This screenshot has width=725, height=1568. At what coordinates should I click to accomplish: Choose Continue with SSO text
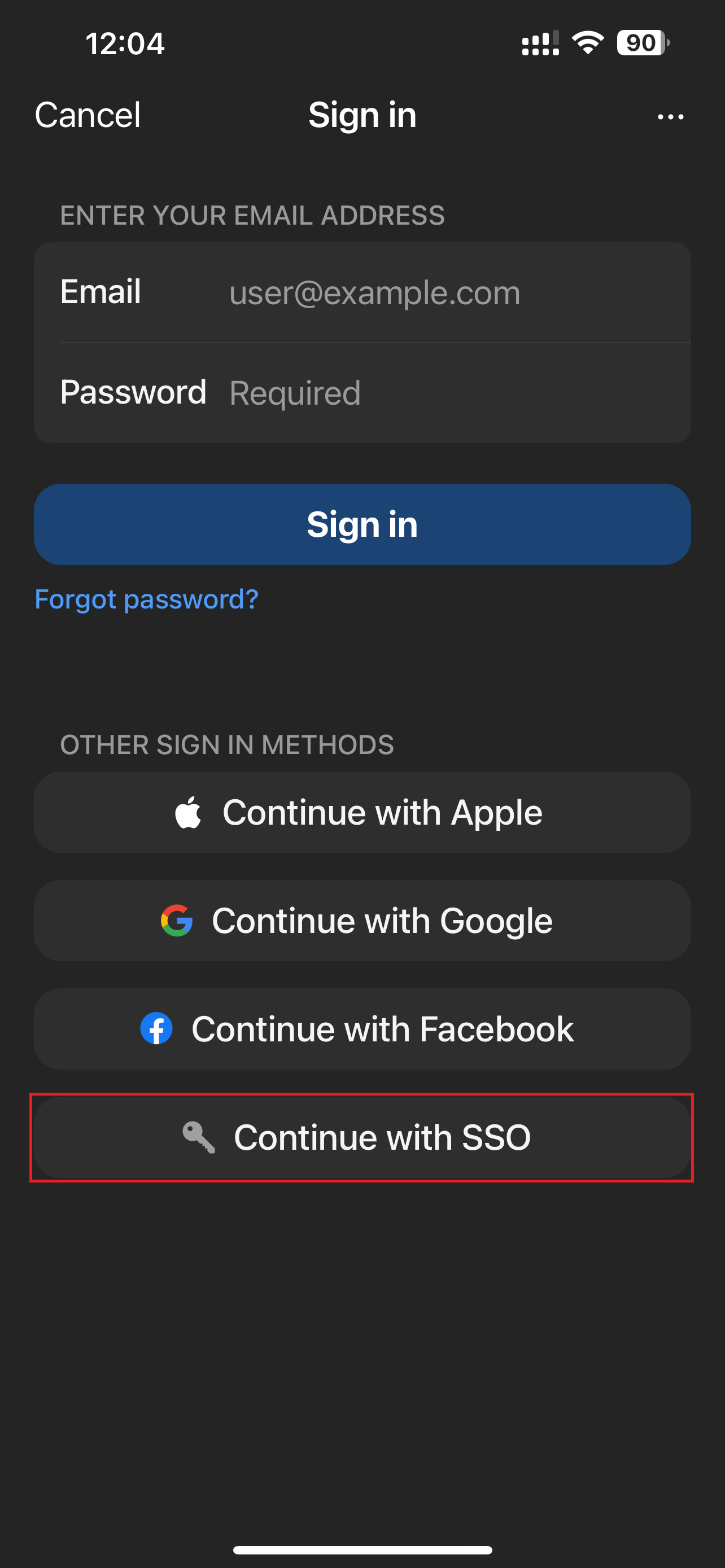point(382,1137)
